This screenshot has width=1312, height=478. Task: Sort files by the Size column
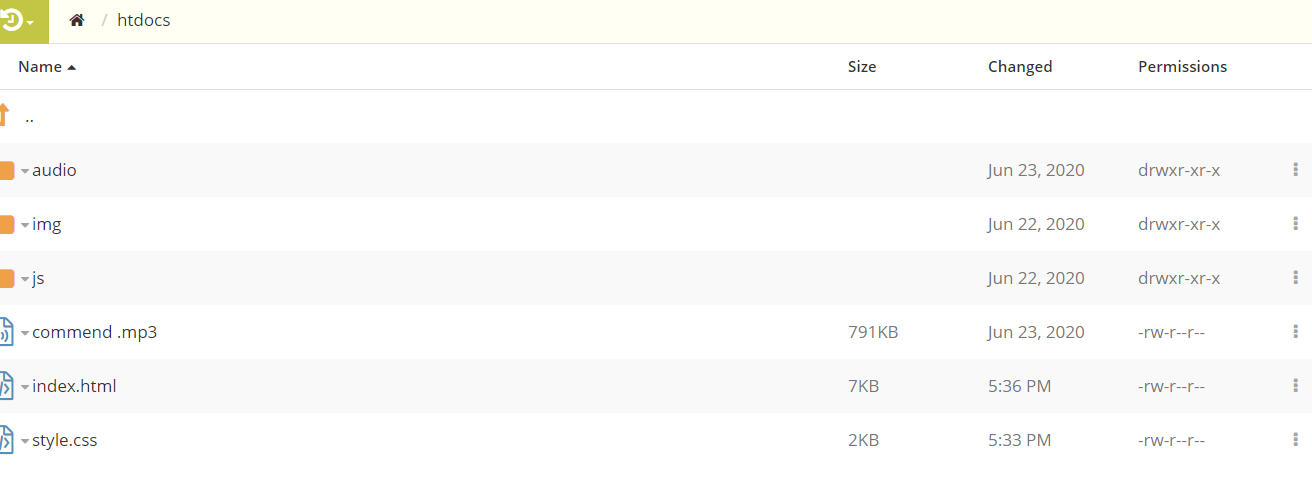click(861, 67)
